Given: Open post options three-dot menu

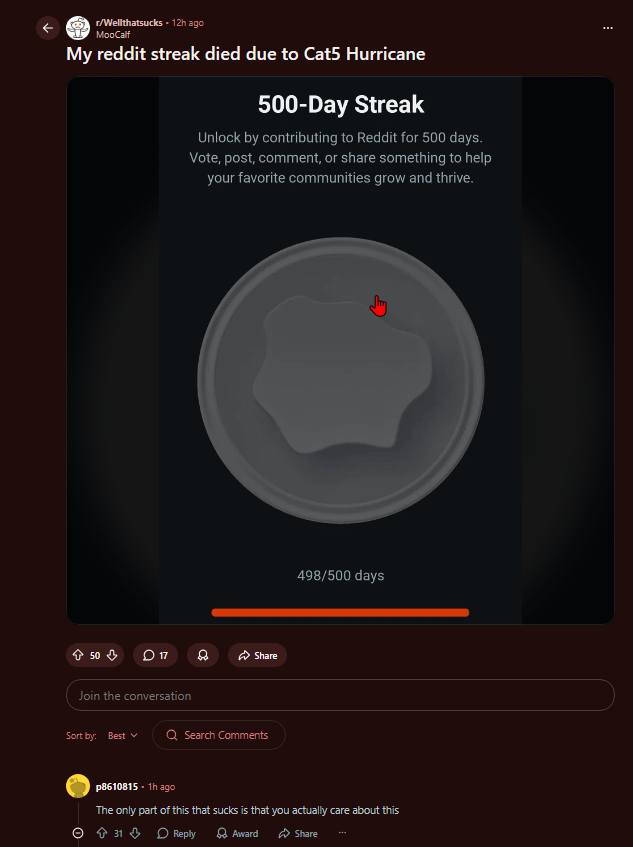Looking at the screenshot, I should coord(608,28).
